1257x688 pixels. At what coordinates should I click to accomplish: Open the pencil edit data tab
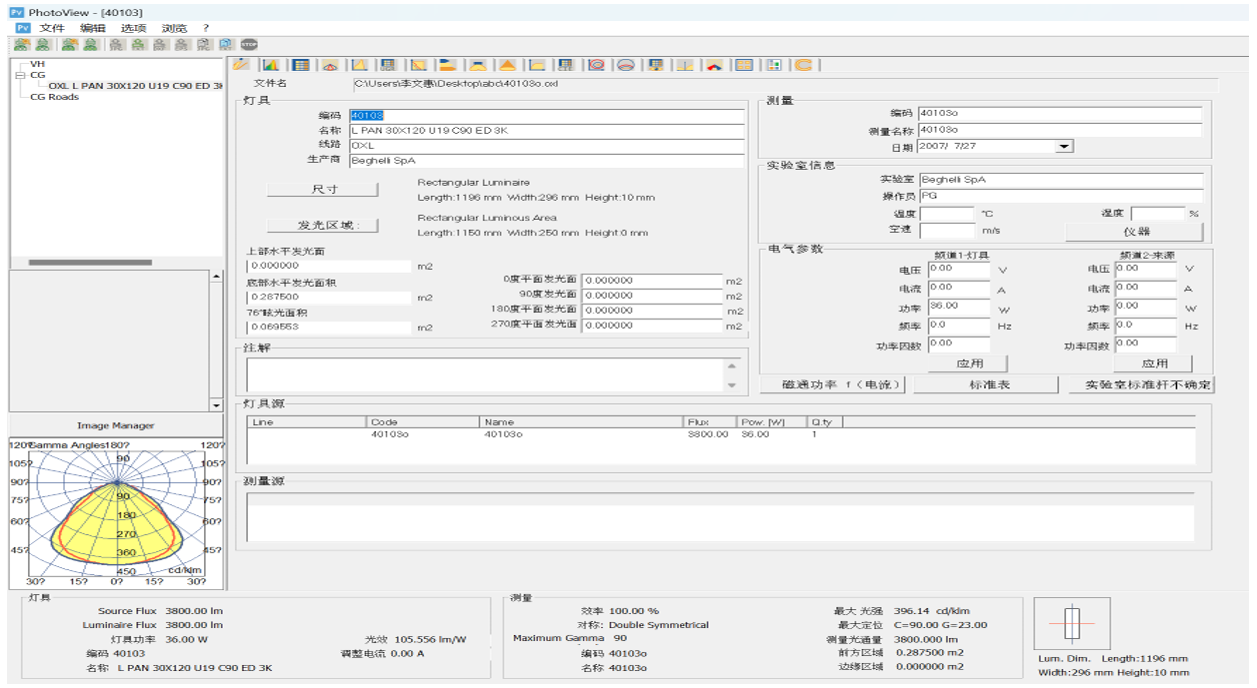pos(241,65)
